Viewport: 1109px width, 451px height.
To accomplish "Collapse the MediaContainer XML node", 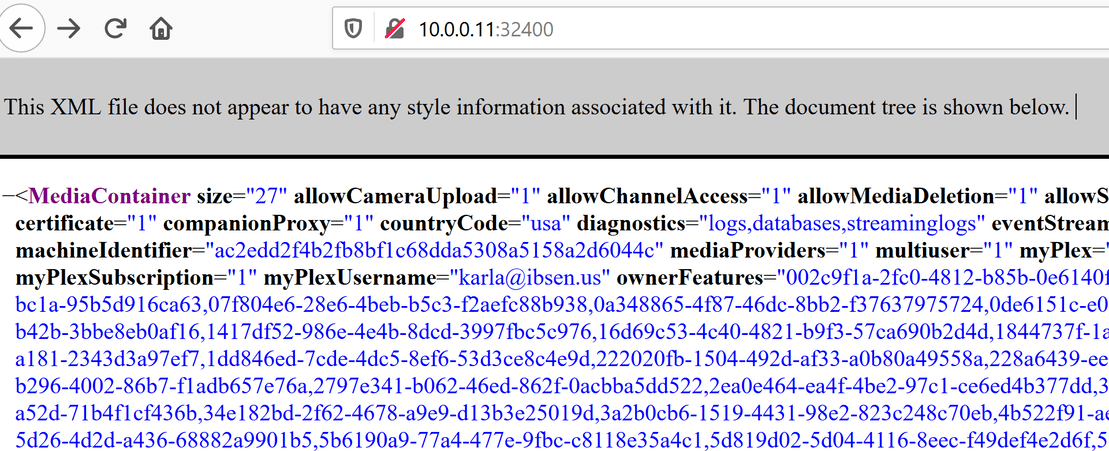I will (8, 195).
